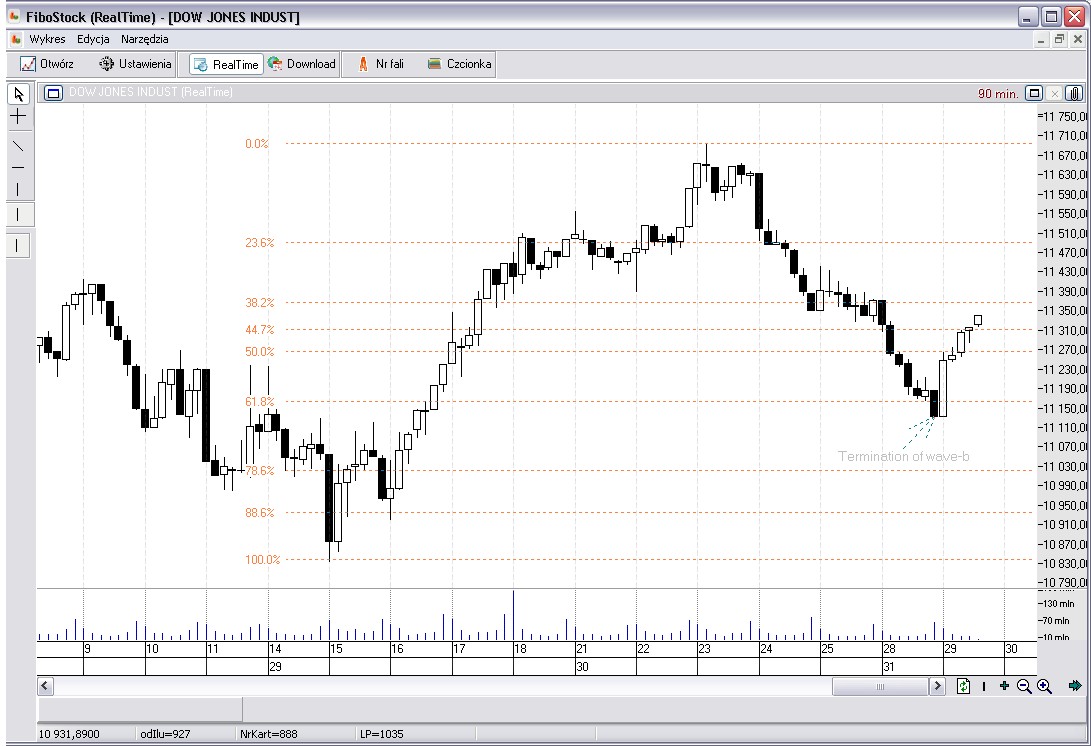Click the horizontal scrollbar left arrow
Screen dimensions: 1091x746
click(x=45, y=686)
